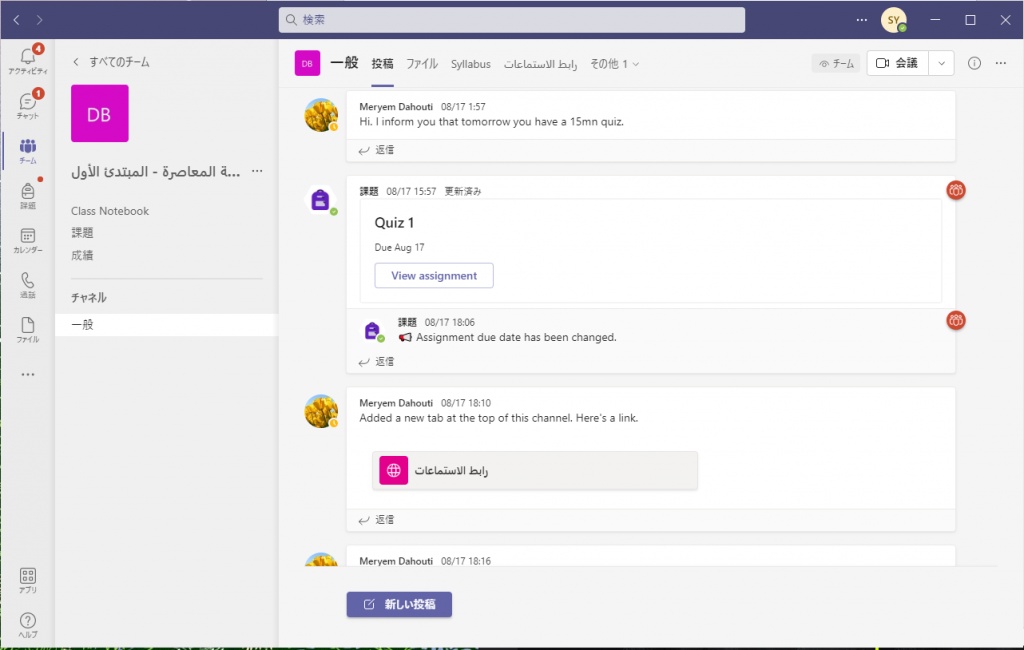
Task: Open more channel options ellipsis at top right
Action: coord(1000,63)
